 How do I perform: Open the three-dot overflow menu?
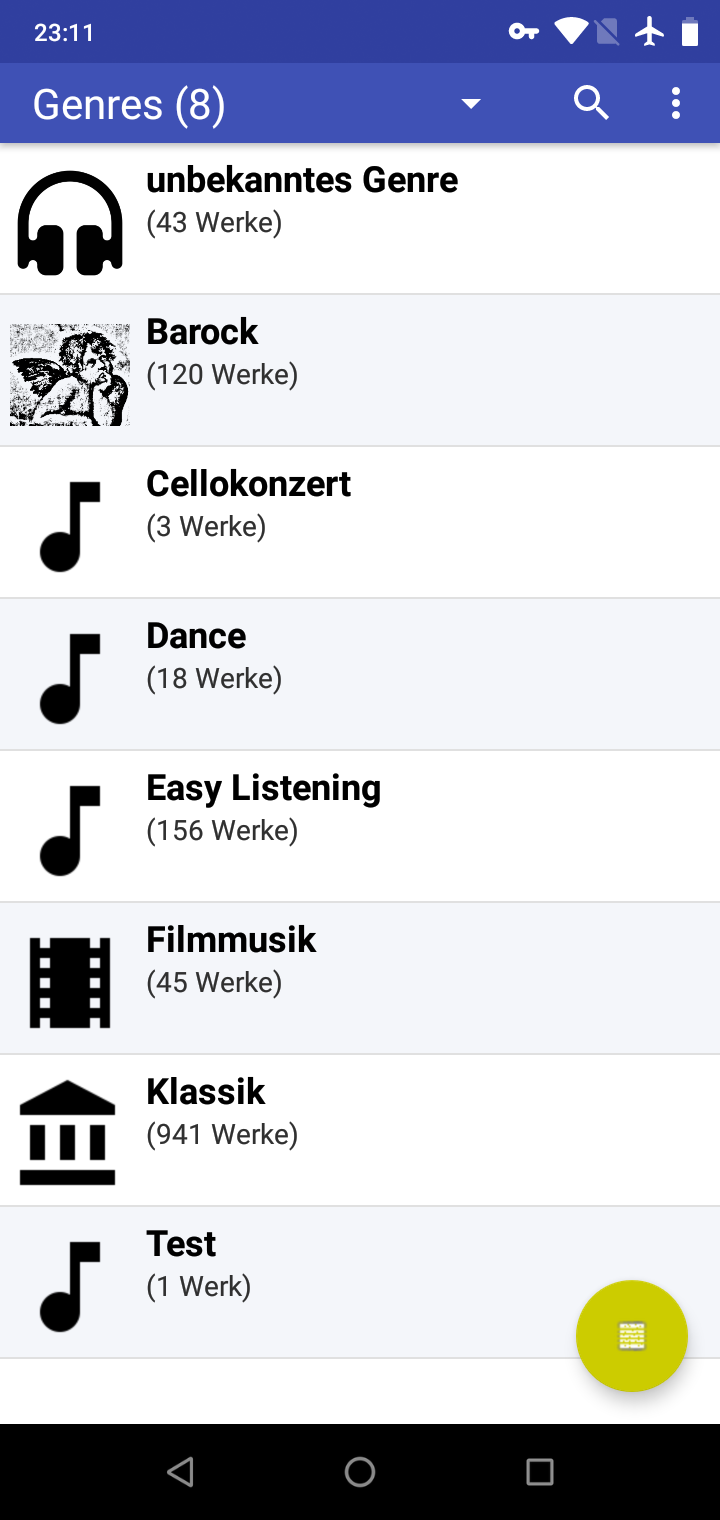pyautogui.click(x=676, y=103)
